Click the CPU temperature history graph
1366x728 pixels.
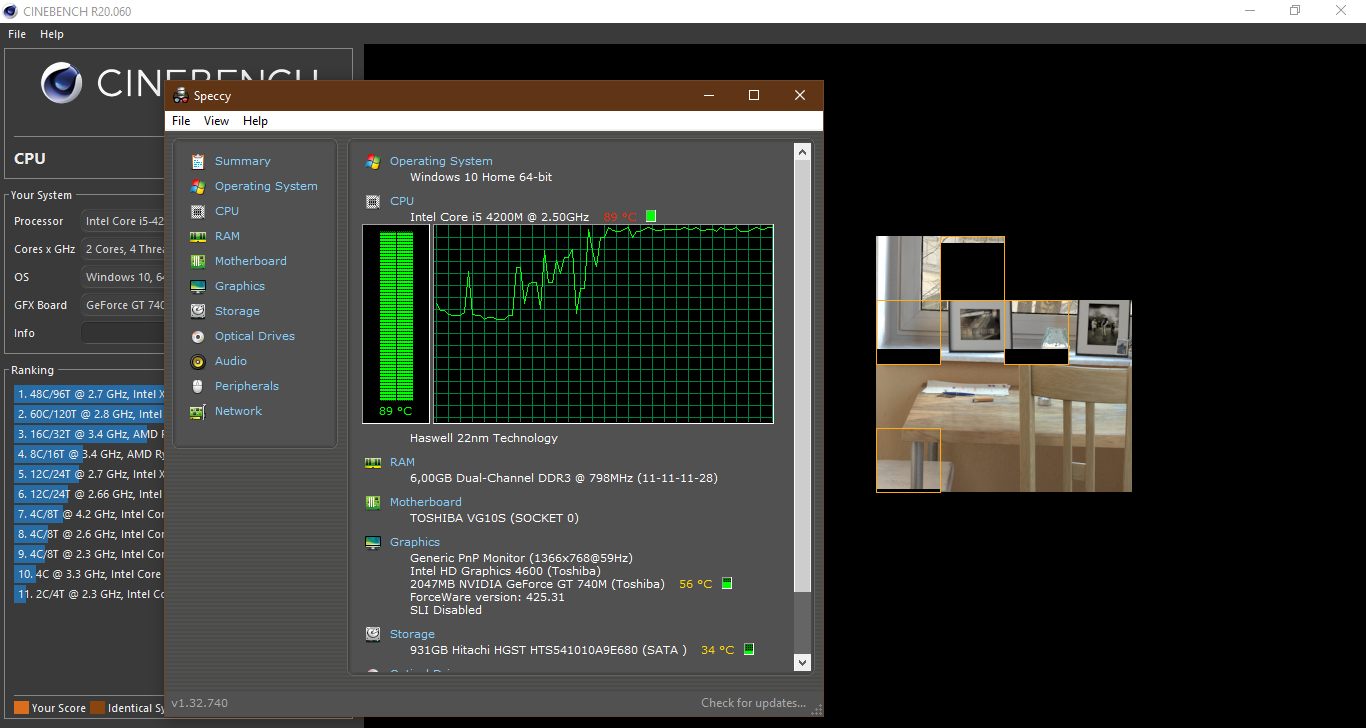click(x=604, y=324)
